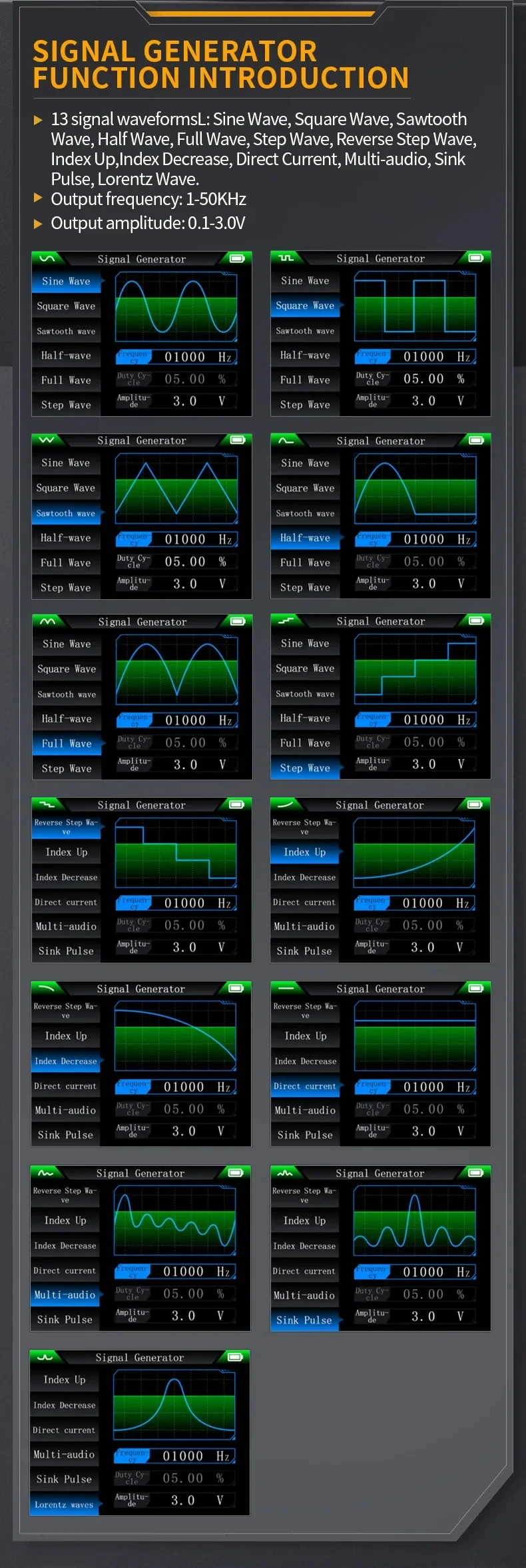Click Lorentz icon in Lorentz waves screen header
Screen dimensions: 526x1568
[x=45, y=1357]
